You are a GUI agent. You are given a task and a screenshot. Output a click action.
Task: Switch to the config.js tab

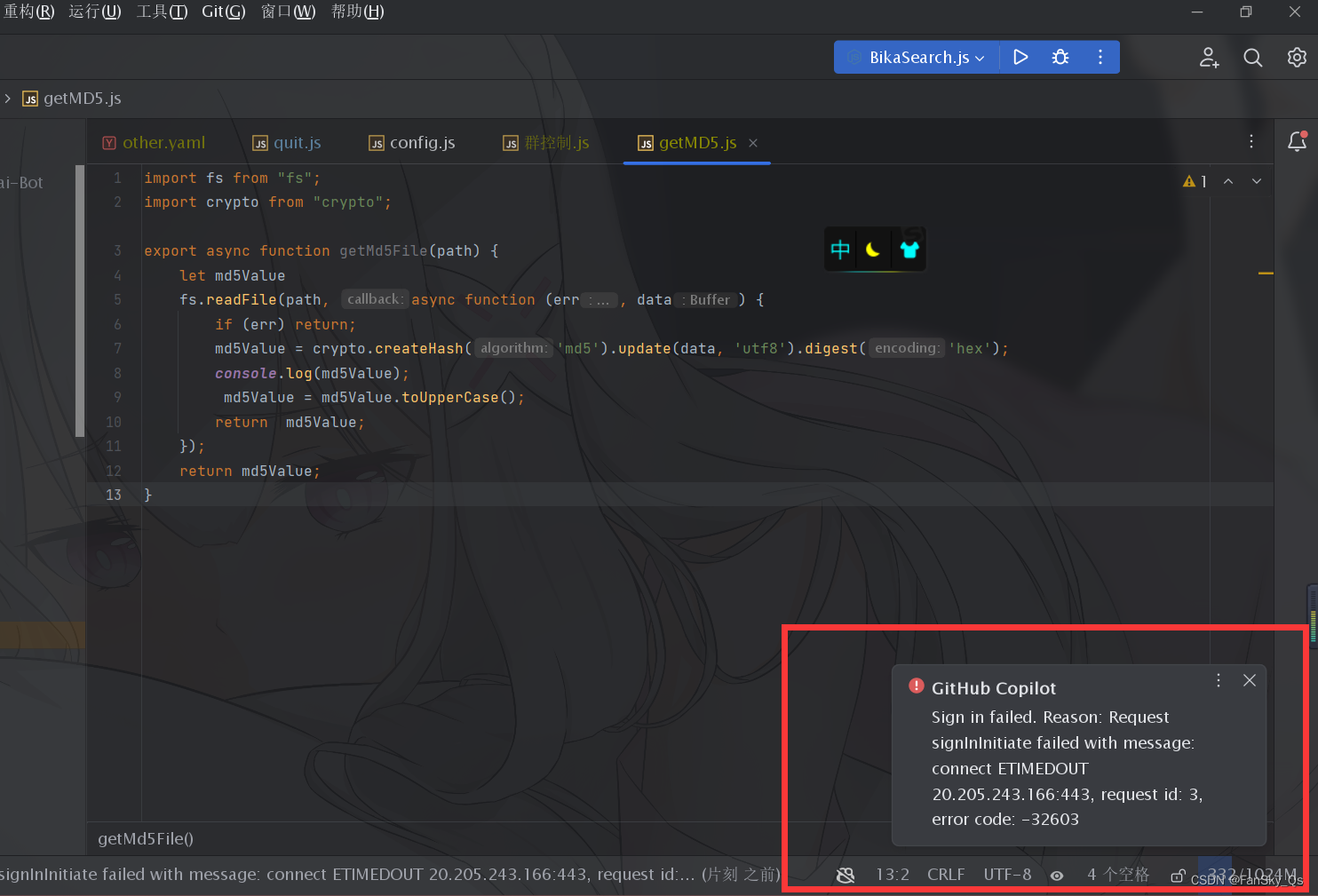(x=412, y=143)
